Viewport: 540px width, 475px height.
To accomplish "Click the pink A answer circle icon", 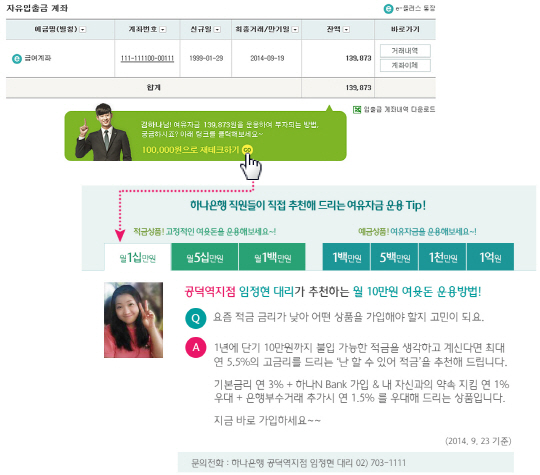I will pos(196,347).
